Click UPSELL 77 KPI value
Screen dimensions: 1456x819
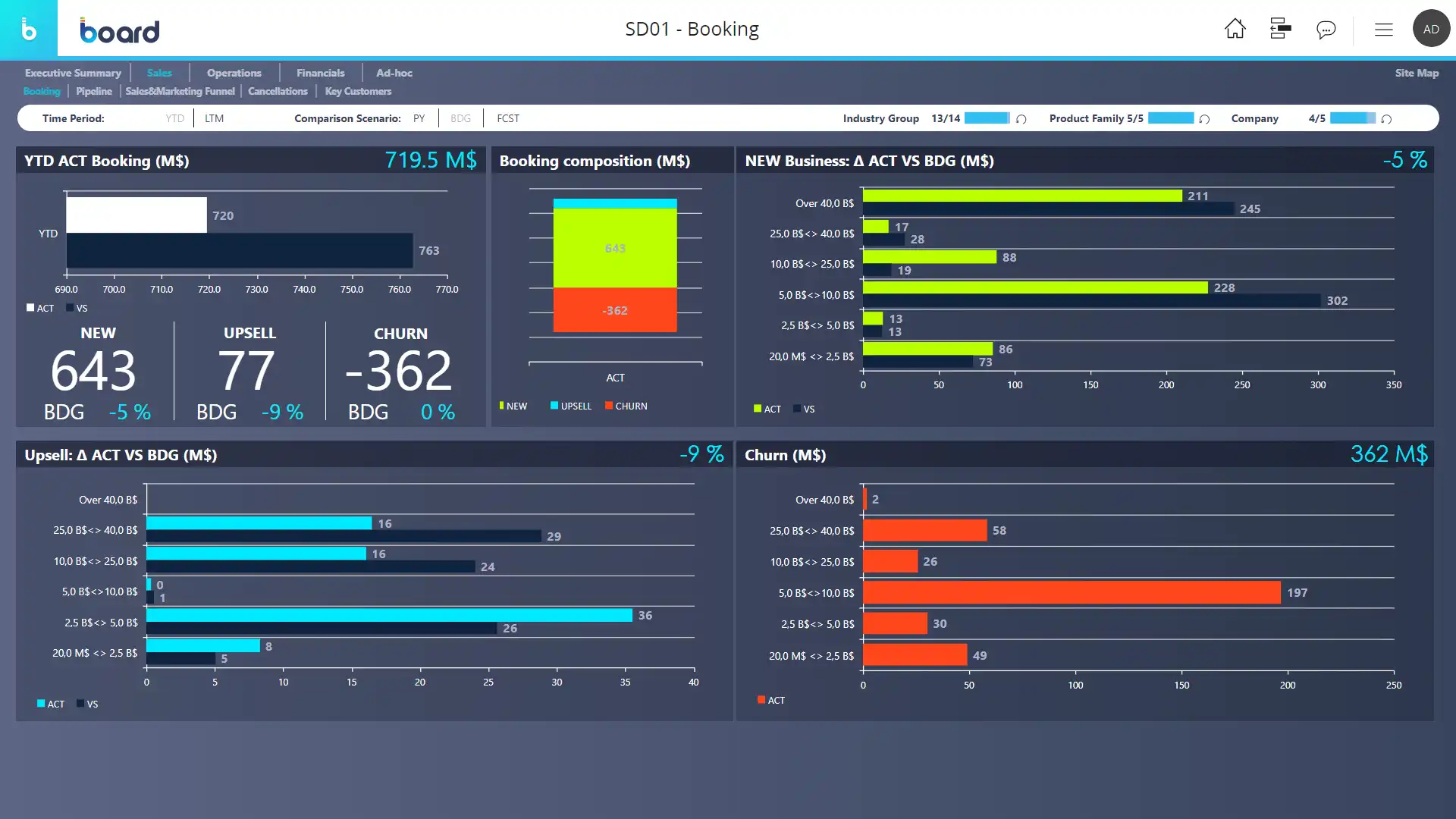tap(246, 371)
